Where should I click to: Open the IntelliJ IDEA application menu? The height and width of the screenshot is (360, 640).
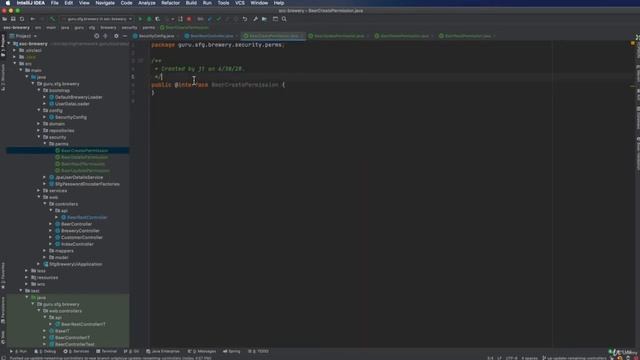[31, 3]
